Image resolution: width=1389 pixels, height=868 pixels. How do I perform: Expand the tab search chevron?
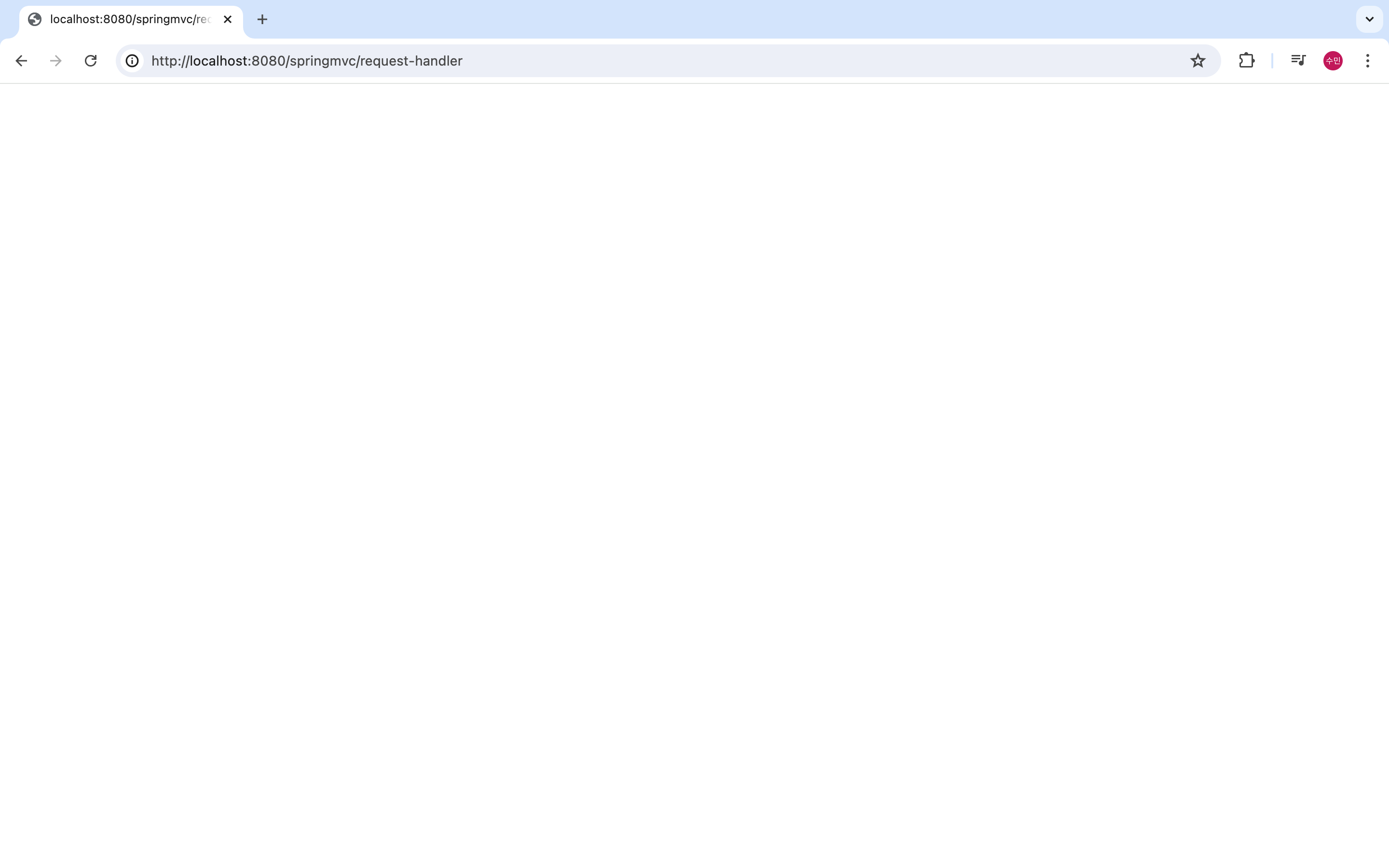pos(1369,19)
